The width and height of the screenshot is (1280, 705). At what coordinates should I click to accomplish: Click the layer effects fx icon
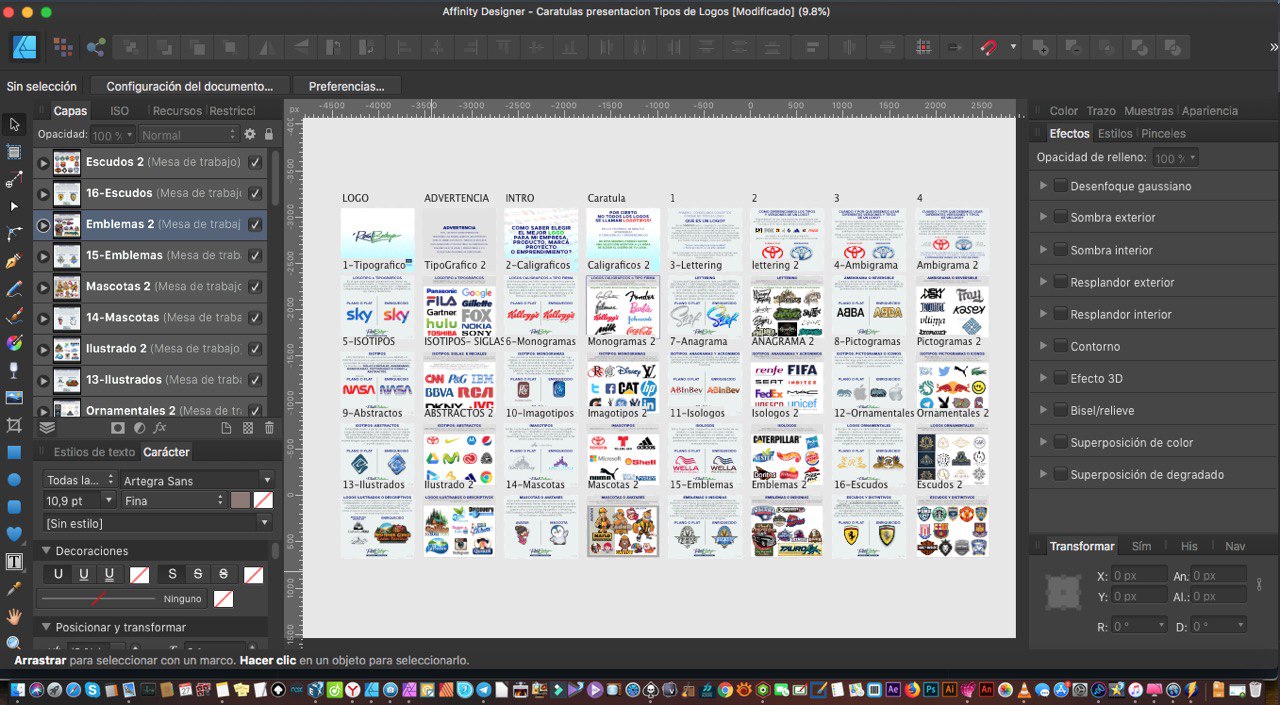(x=160, y=427)
